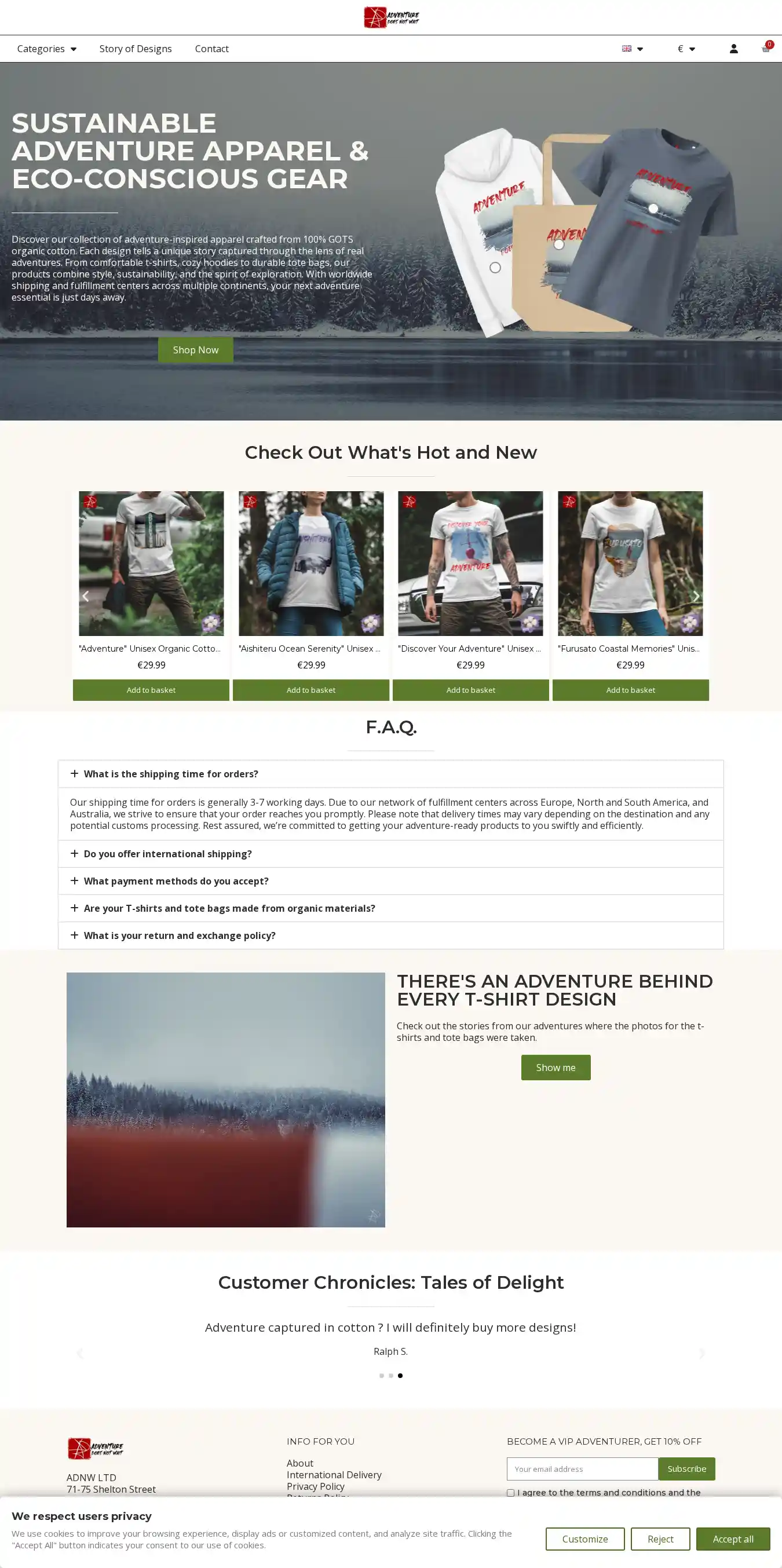Show next customer testimonial with arrow

(701, 1353)
